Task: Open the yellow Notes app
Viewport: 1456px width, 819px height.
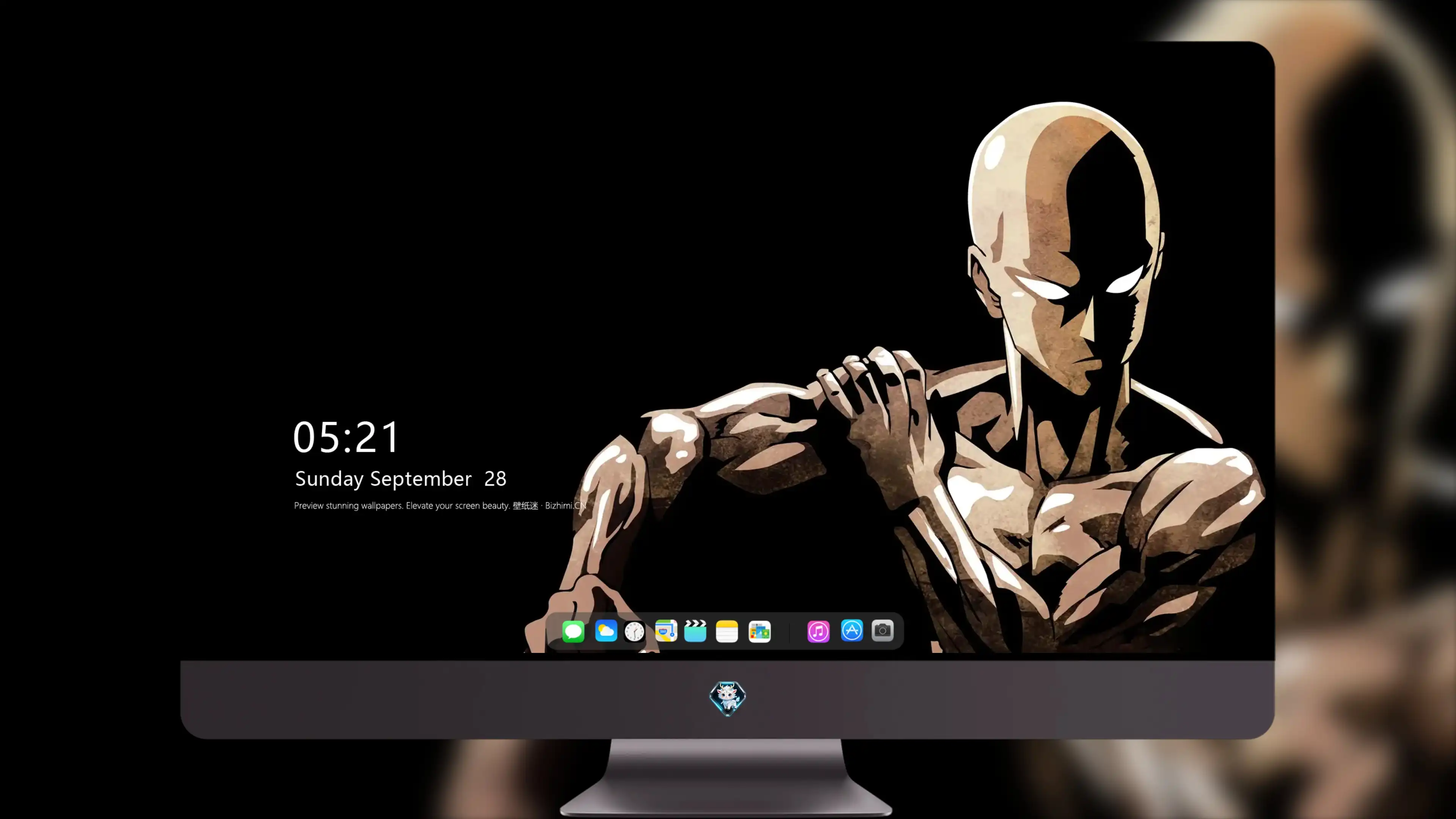Action: pyautogui.click(x=727, y=631)
